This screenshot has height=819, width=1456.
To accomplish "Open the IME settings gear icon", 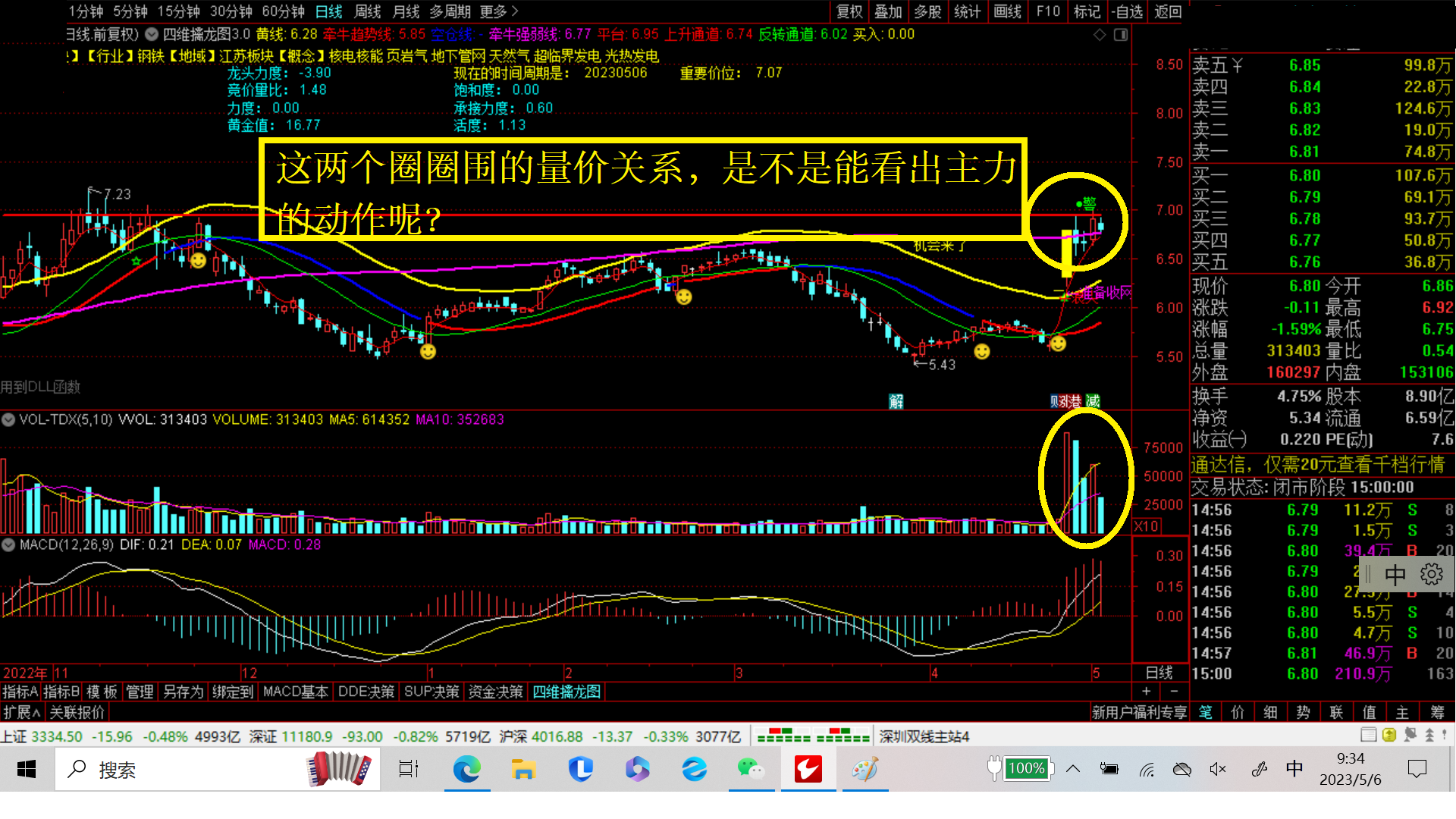I will (x=1432, y=574).
